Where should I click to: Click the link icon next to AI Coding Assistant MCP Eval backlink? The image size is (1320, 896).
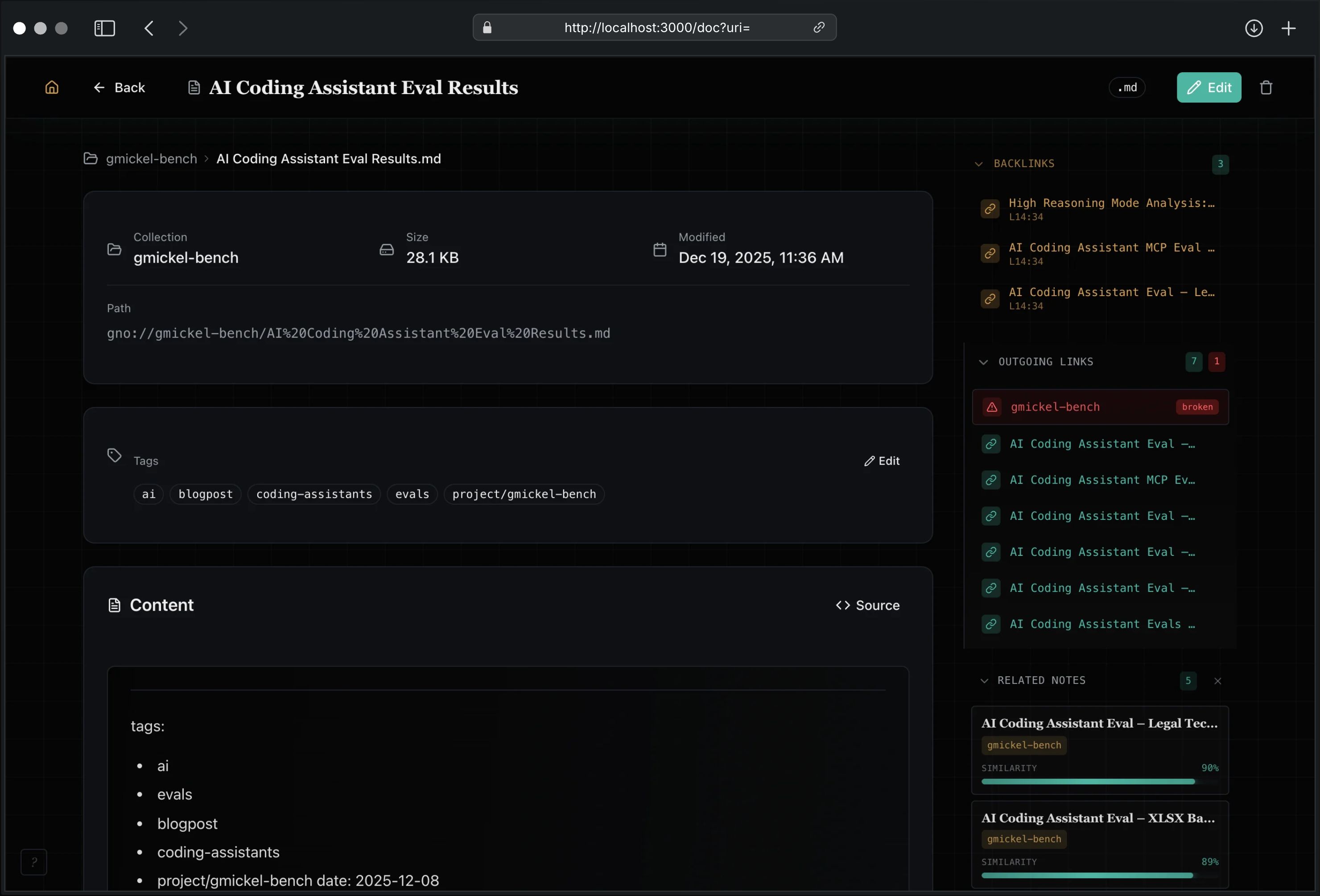[x=990, y=253]
